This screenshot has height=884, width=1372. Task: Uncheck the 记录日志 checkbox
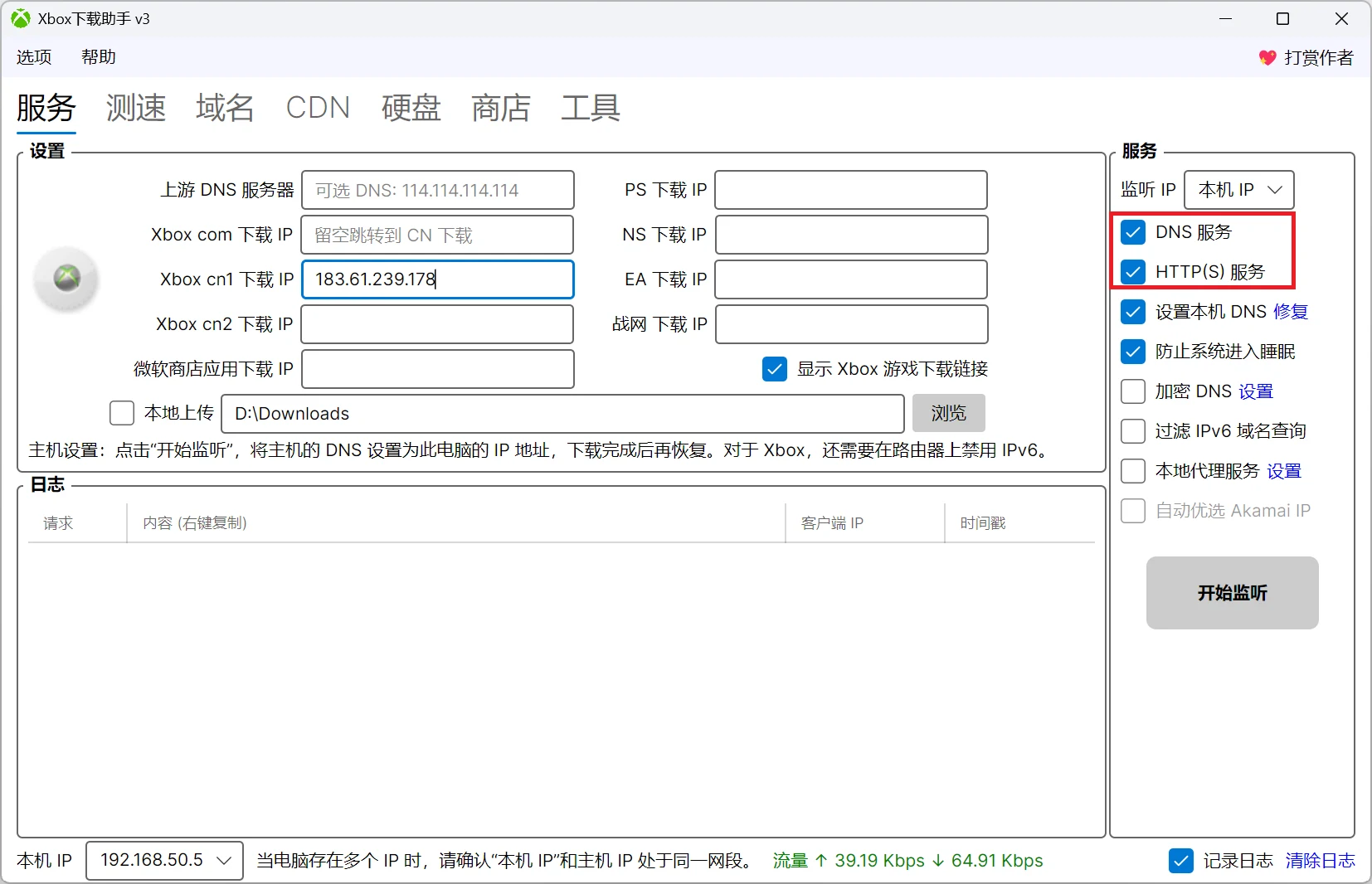tap(1181, 861)
